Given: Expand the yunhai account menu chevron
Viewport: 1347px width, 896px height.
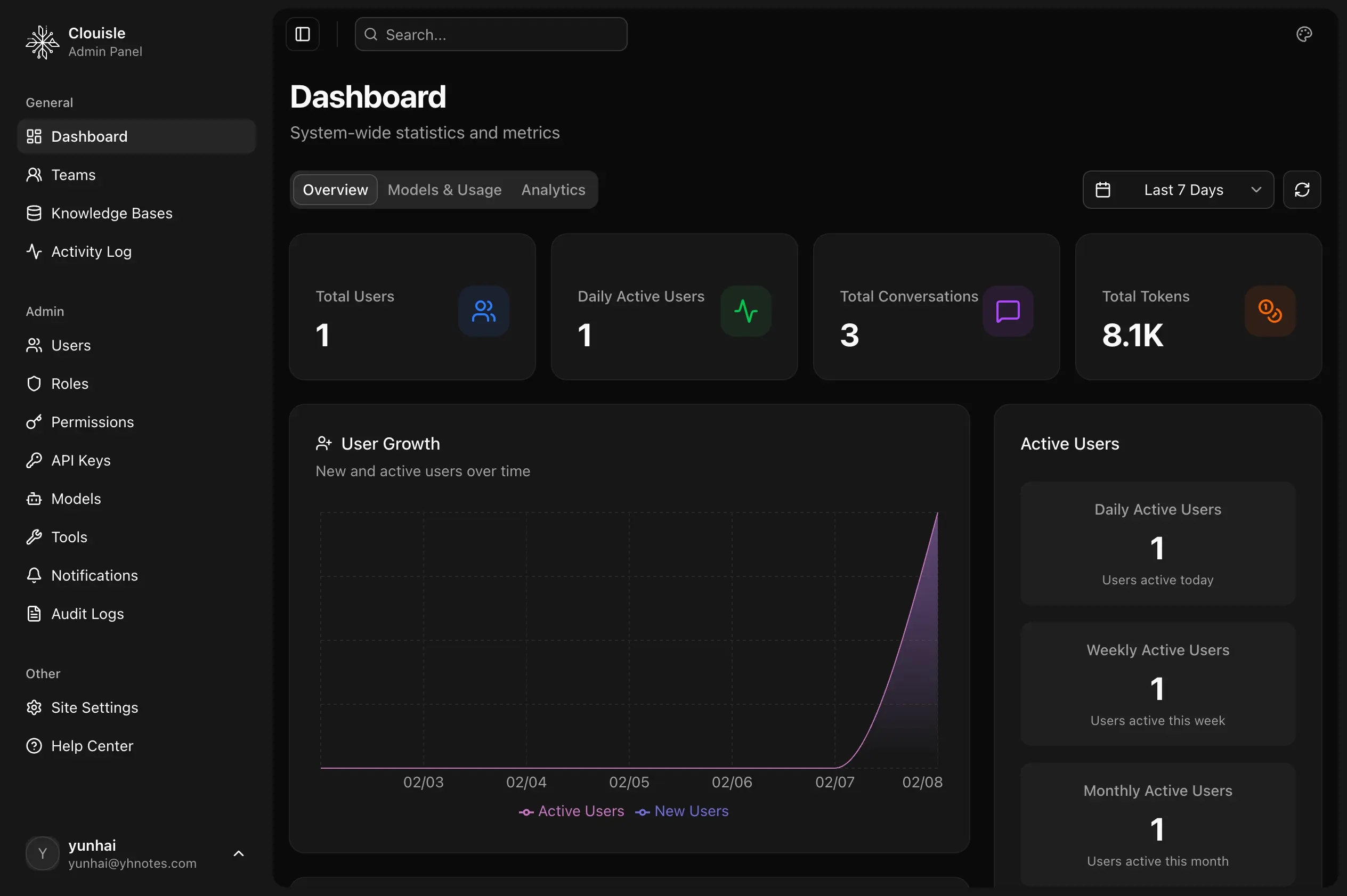Looking at the screenshot, I should click(239, 854).
